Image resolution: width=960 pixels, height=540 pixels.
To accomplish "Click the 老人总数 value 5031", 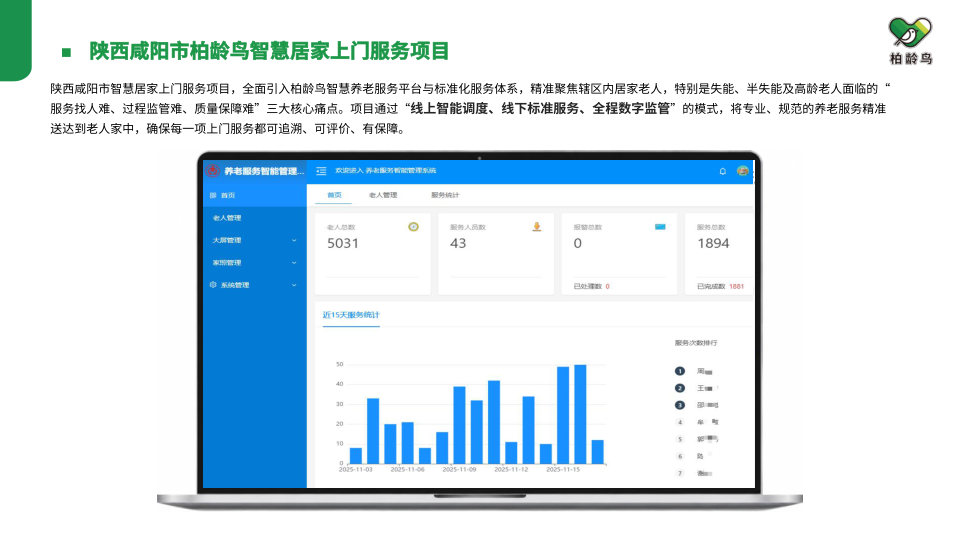I will 343,244.
